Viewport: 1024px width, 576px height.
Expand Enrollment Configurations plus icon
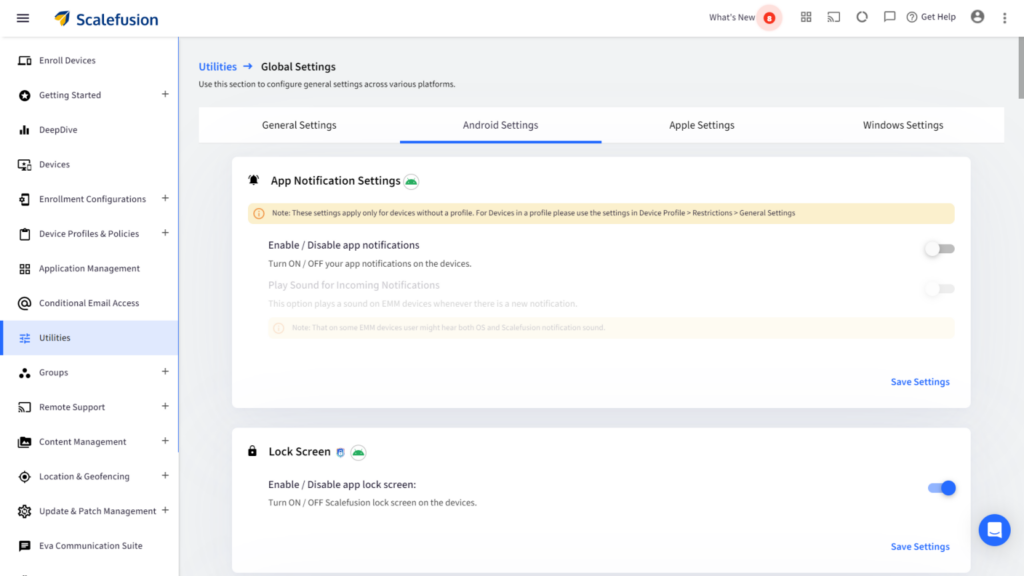[x=165, y=199]
